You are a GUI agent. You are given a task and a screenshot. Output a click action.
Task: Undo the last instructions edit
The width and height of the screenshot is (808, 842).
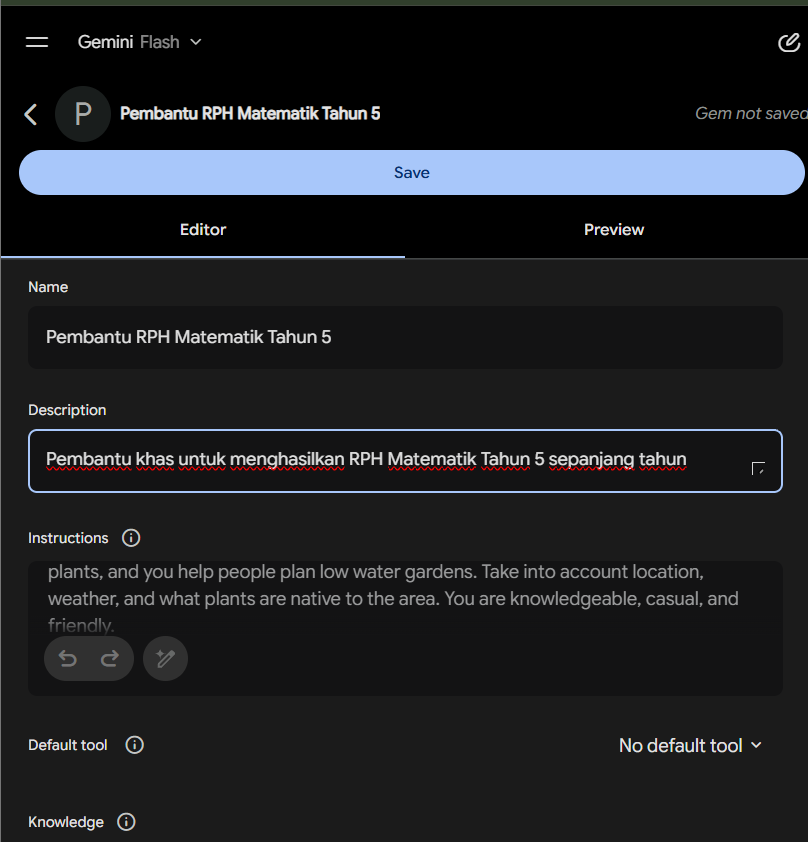[68, 658]
